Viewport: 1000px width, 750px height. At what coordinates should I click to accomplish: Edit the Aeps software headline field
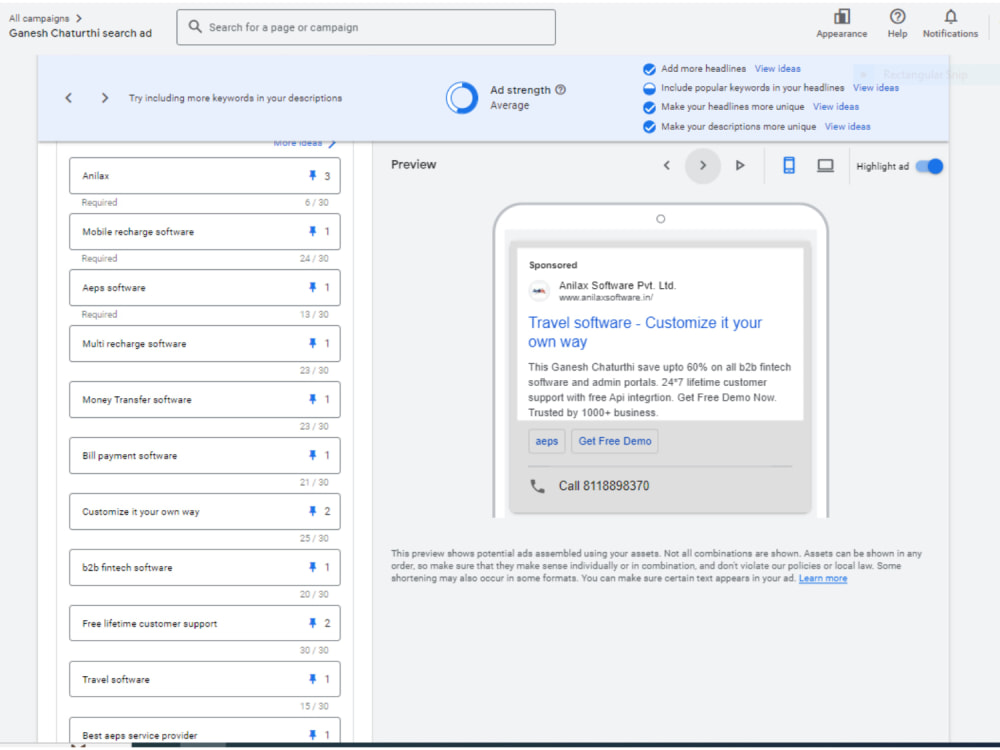205,288
